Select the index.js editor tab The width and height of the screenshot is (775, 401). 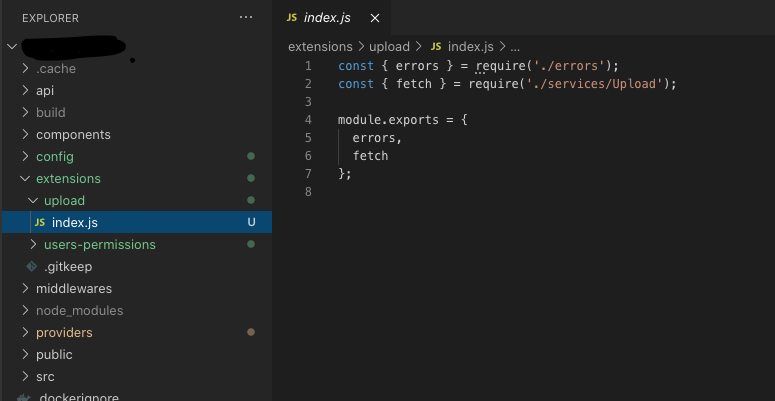(x=333, y=18)
